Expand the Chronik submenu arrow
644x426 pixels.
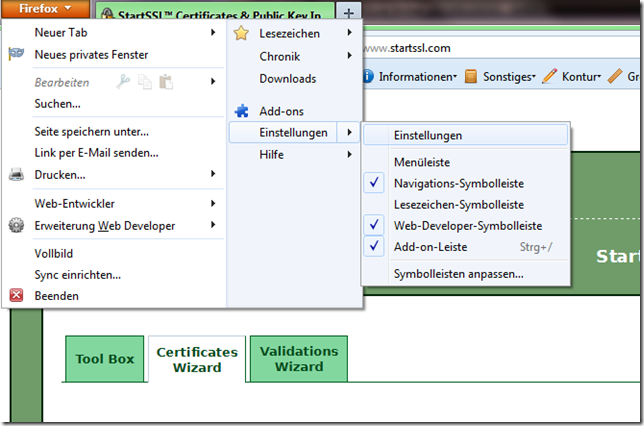coord(349,55)
